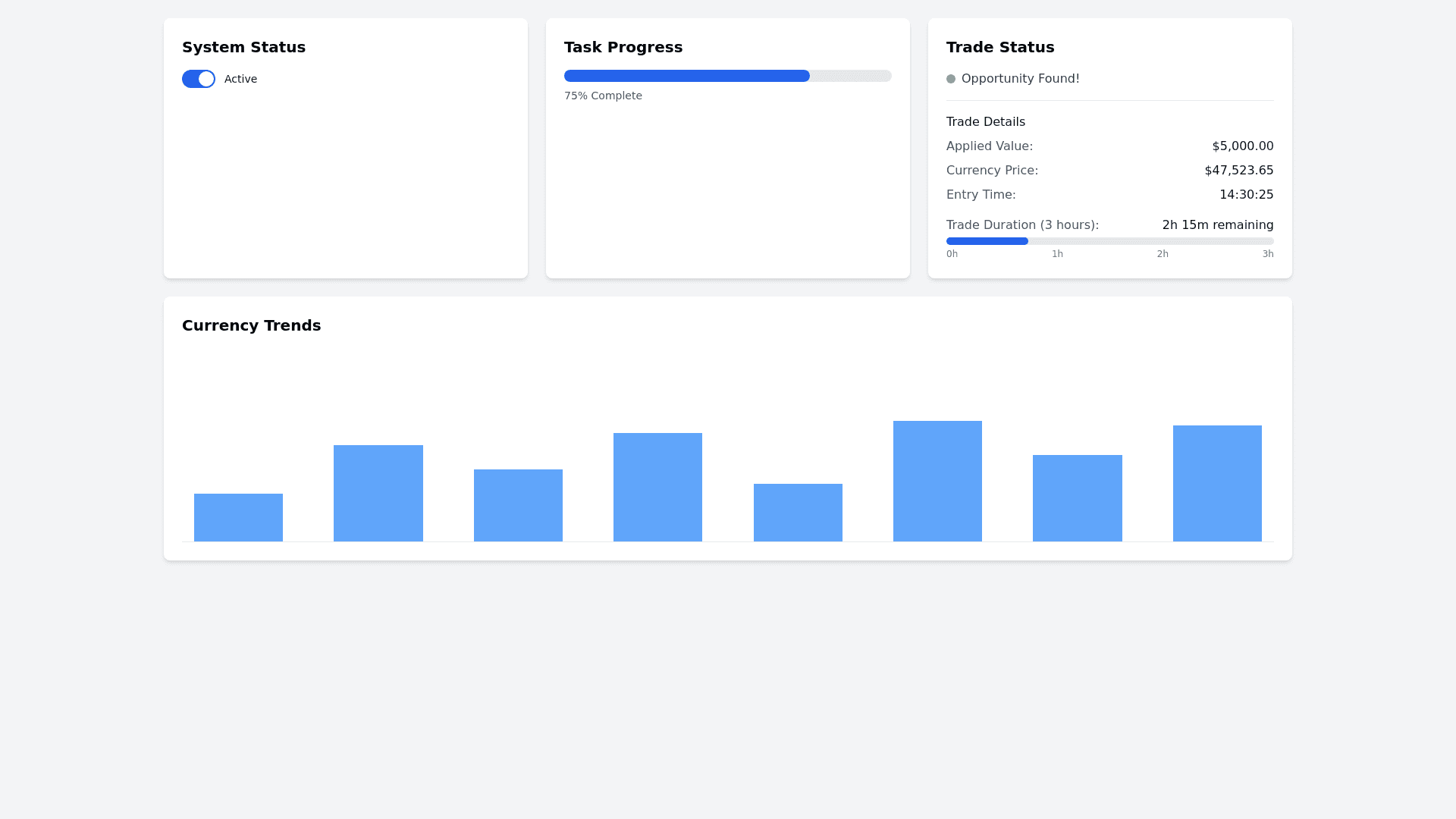
Task: Click the Trade Status heading
Action: pyautogui.click(x=1000, y=47)
